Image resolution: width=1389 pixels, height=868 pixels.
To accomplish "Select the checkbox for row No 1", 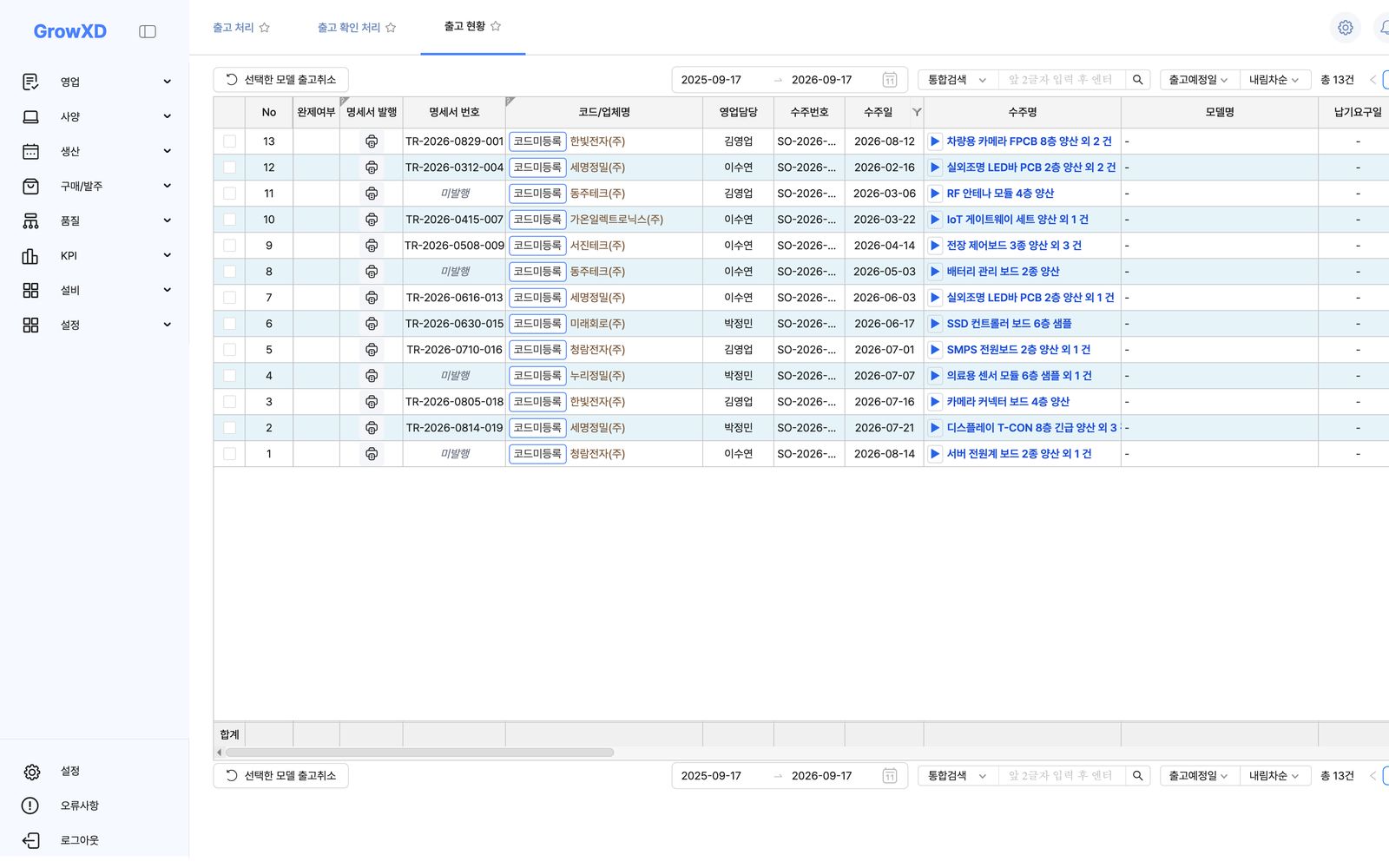I will [x=229, y=454].
